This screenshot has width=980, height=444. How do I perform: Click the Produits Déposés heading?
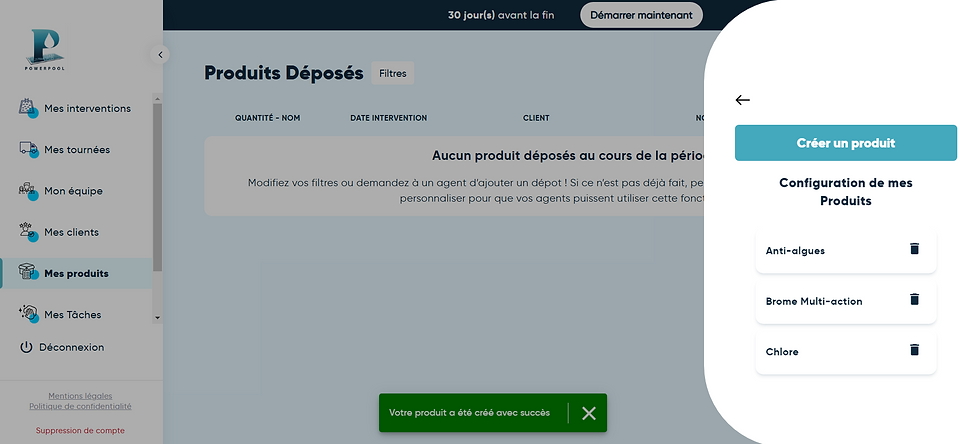pos(284,73)
